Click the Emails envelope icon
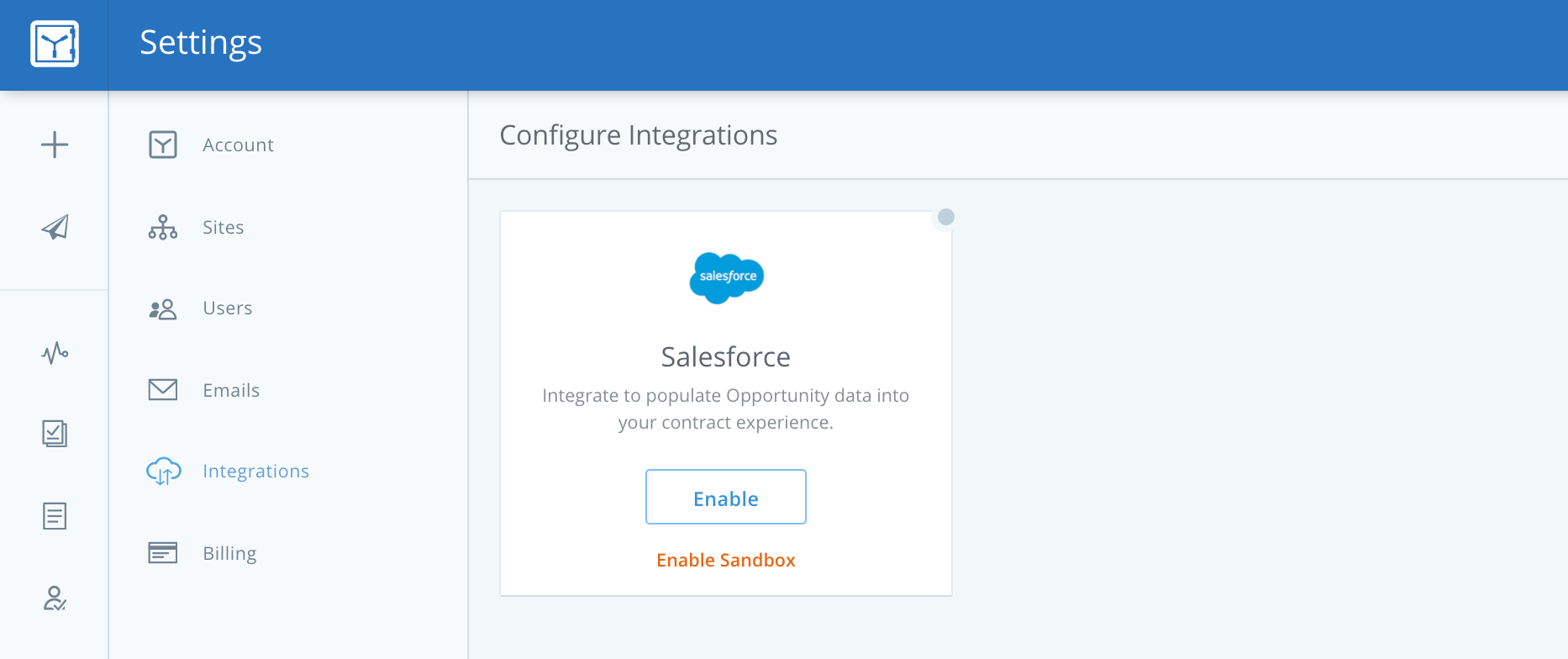 pos(163,390)
